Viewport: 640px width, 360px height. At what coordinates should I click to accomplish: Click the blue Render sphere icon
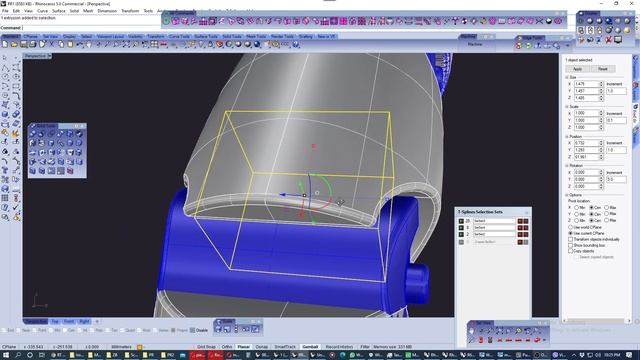(257, 44)
